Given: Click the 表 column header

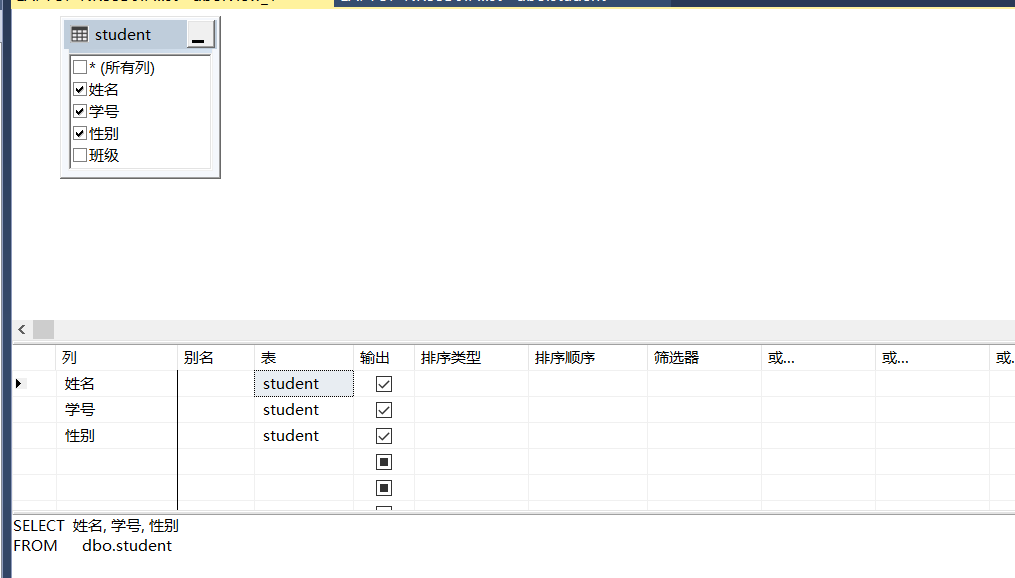Looking at the screenshot, I should [x=304, y=357].
